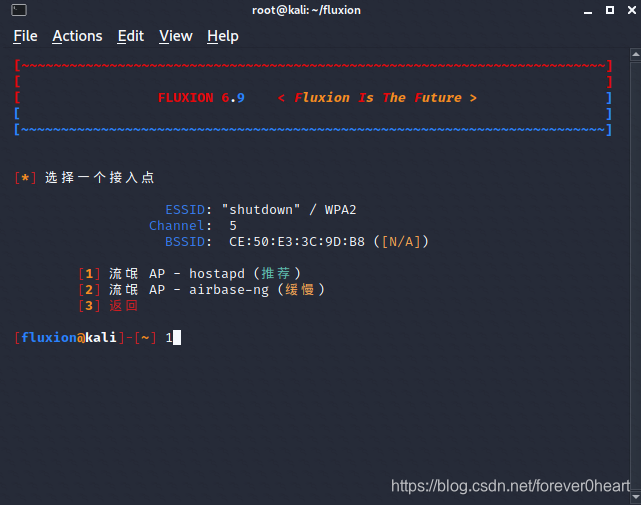Maximize the terminal window
This screenshot has height=505, width=641.
(610, 10)
